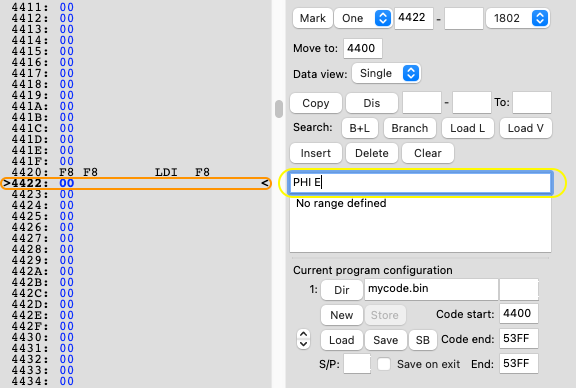Click the assembler input field containing PHI E

click(x=420, y=182)
